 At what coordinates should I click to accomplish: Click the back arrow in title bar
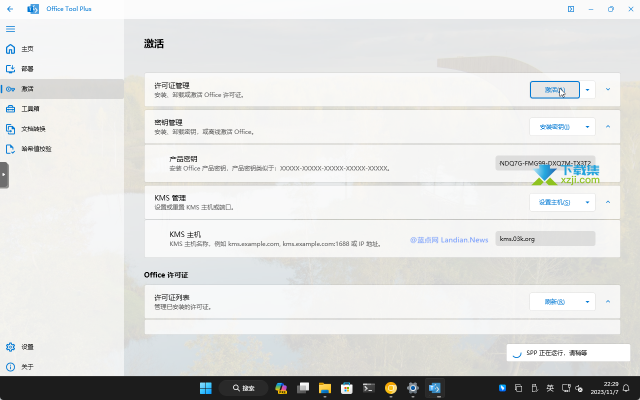point(10,9)
